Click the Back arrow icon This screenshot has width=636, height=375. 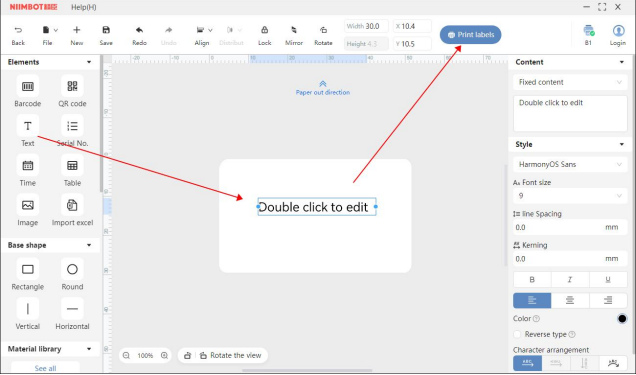(18, 30)
